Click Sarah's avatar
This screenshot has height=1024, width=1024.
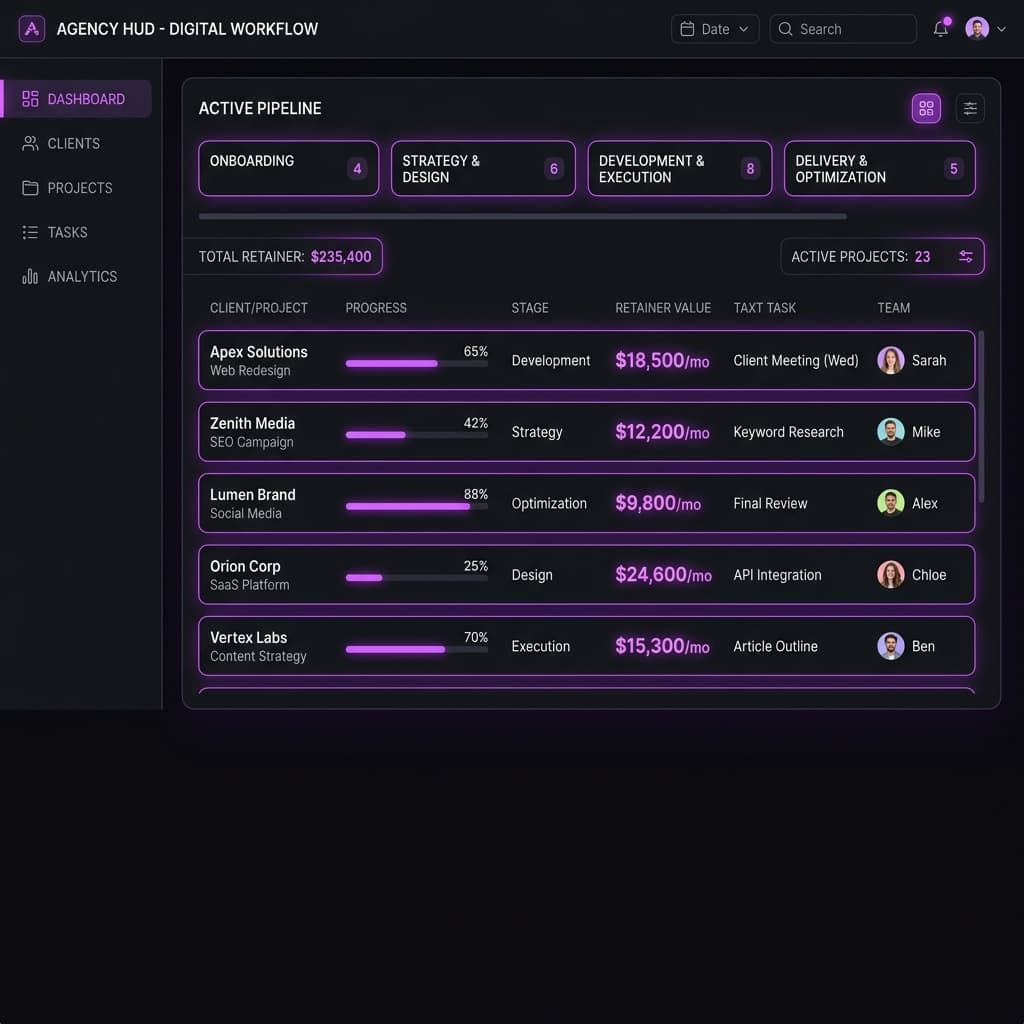891,360
